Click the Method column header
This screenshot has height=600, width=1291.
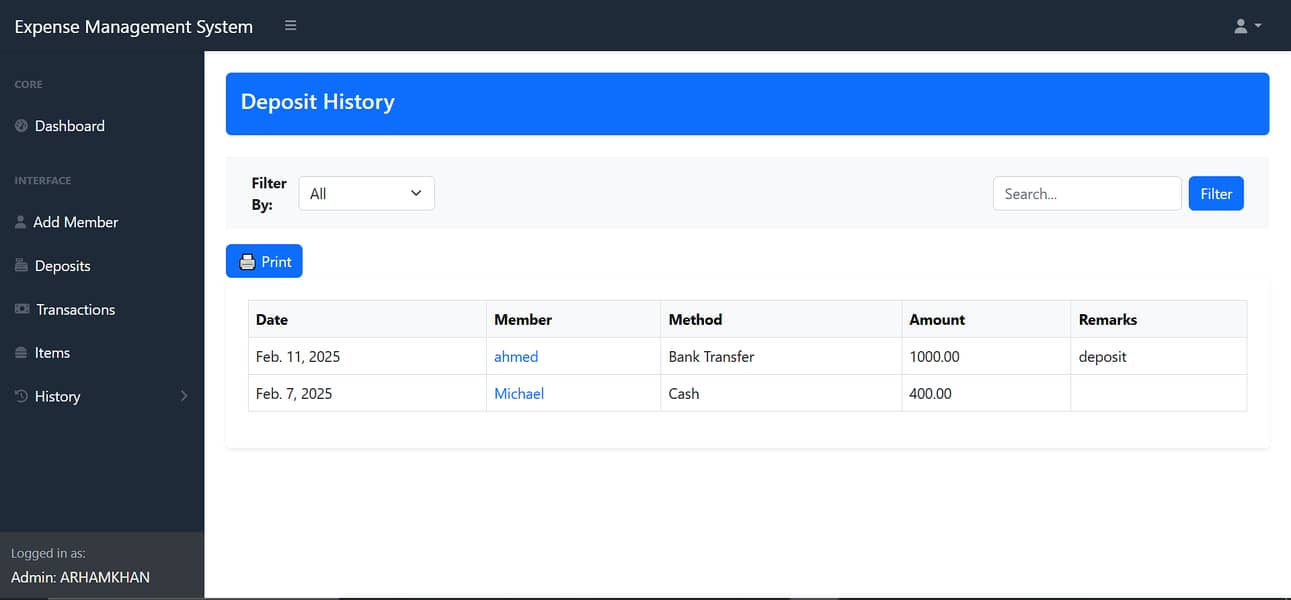pyautogui.click(x=782, y=320)
